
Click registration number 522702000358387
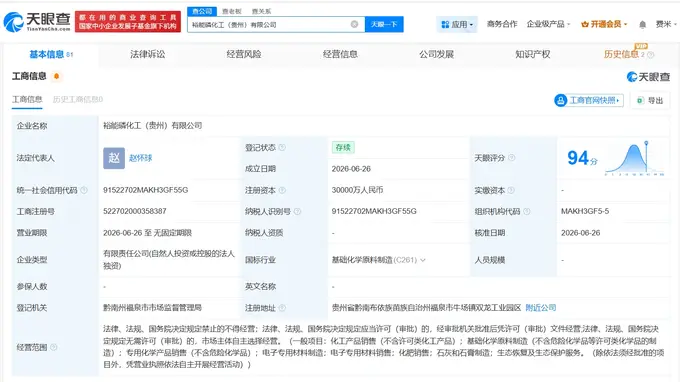[x=134, y=211]
